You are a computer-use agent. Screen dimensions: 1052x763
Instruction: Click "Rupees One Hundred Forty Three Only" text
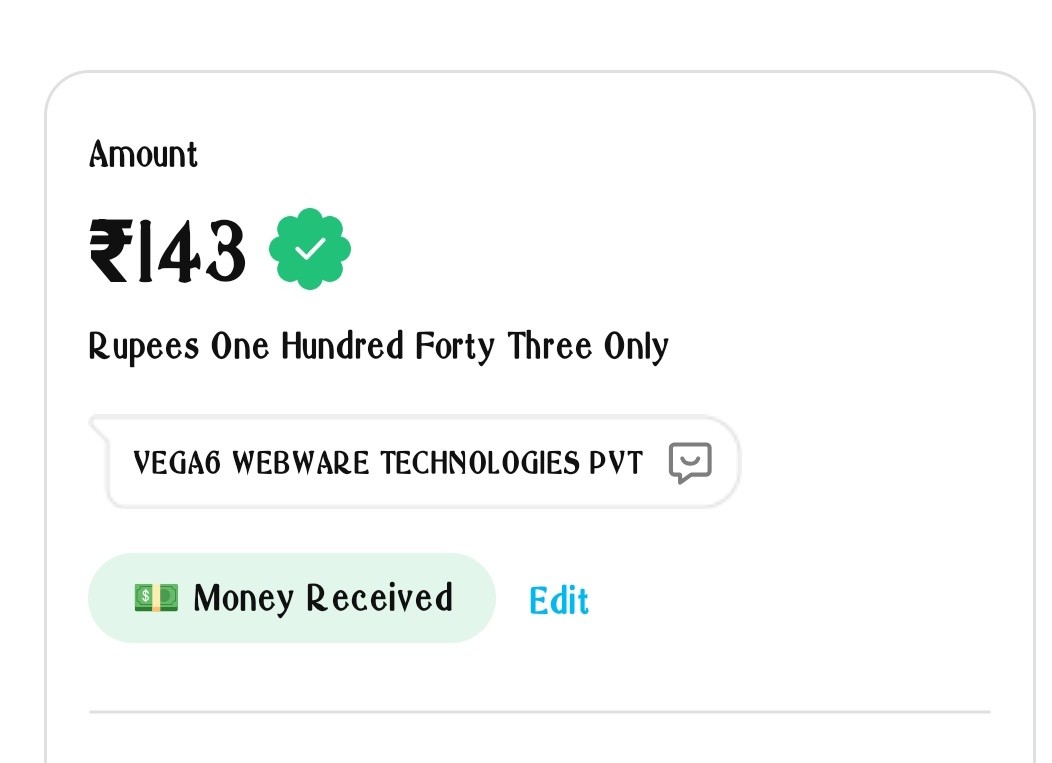(x=378, y=347)
